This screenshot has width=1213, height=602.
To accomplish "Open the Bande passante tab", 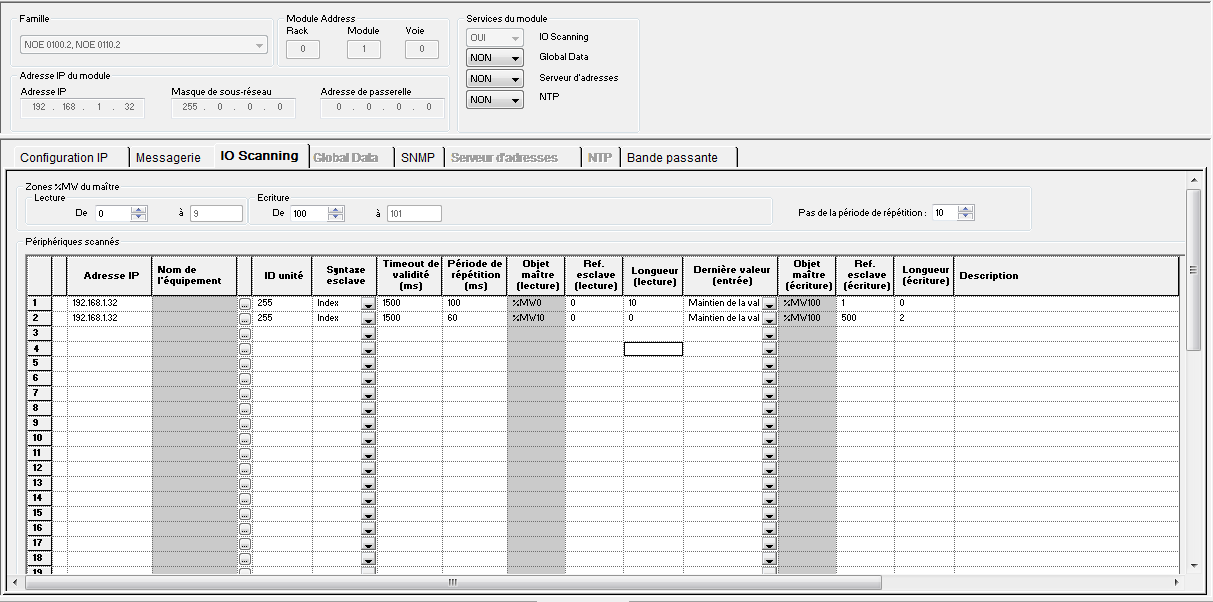I will pyautogui.click(x=672, y=157).
